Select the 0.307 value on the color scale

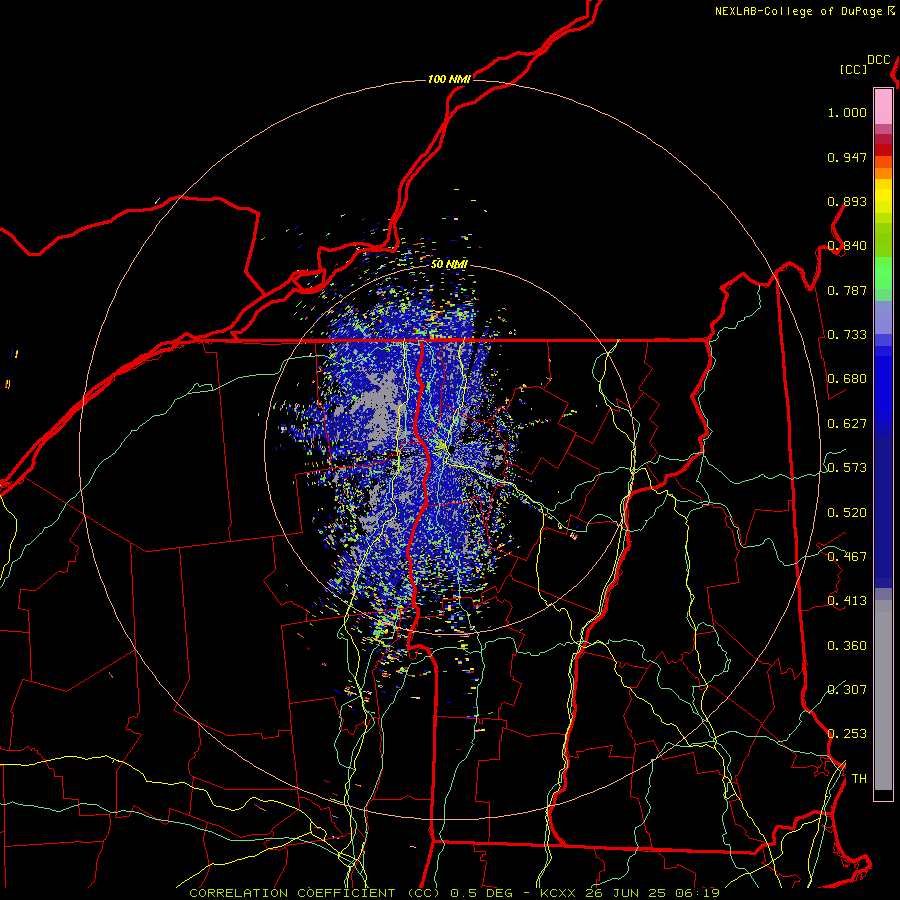[x=847, y=689]
